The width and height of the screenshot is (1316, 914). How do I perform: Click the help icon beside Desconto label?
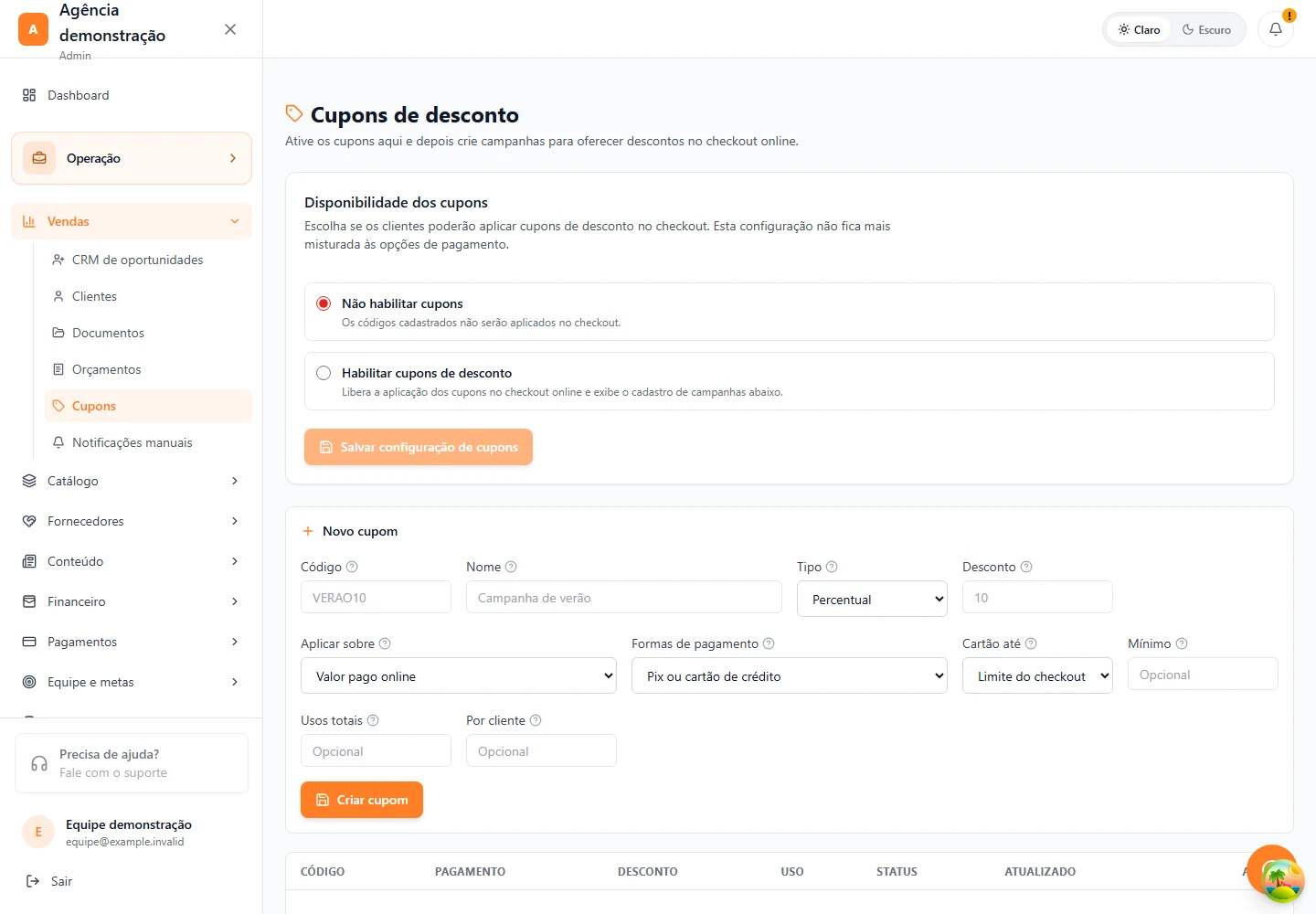click(x=1026, y=567)
